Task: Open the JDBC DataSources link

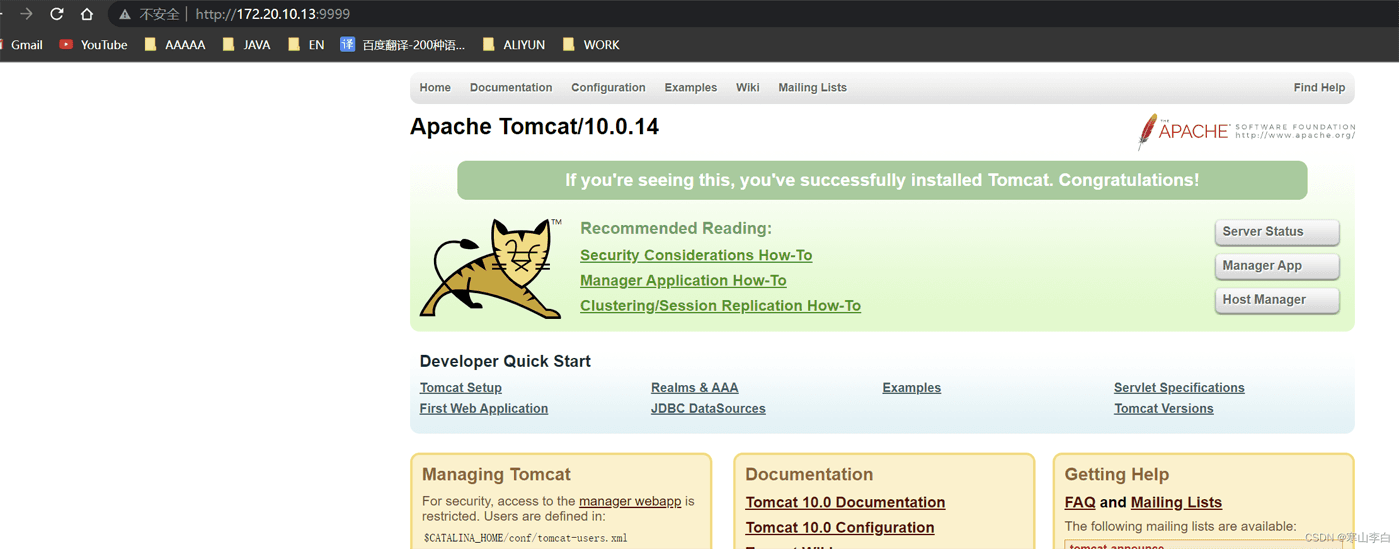Action: click(x=708, y=409)
